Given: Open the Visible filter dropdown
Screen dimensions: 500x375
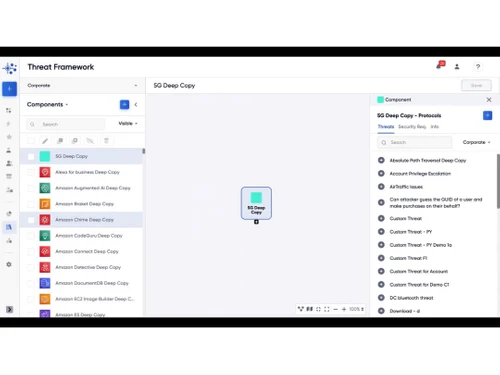Looking at the screenshot, I should pos(128,124).
